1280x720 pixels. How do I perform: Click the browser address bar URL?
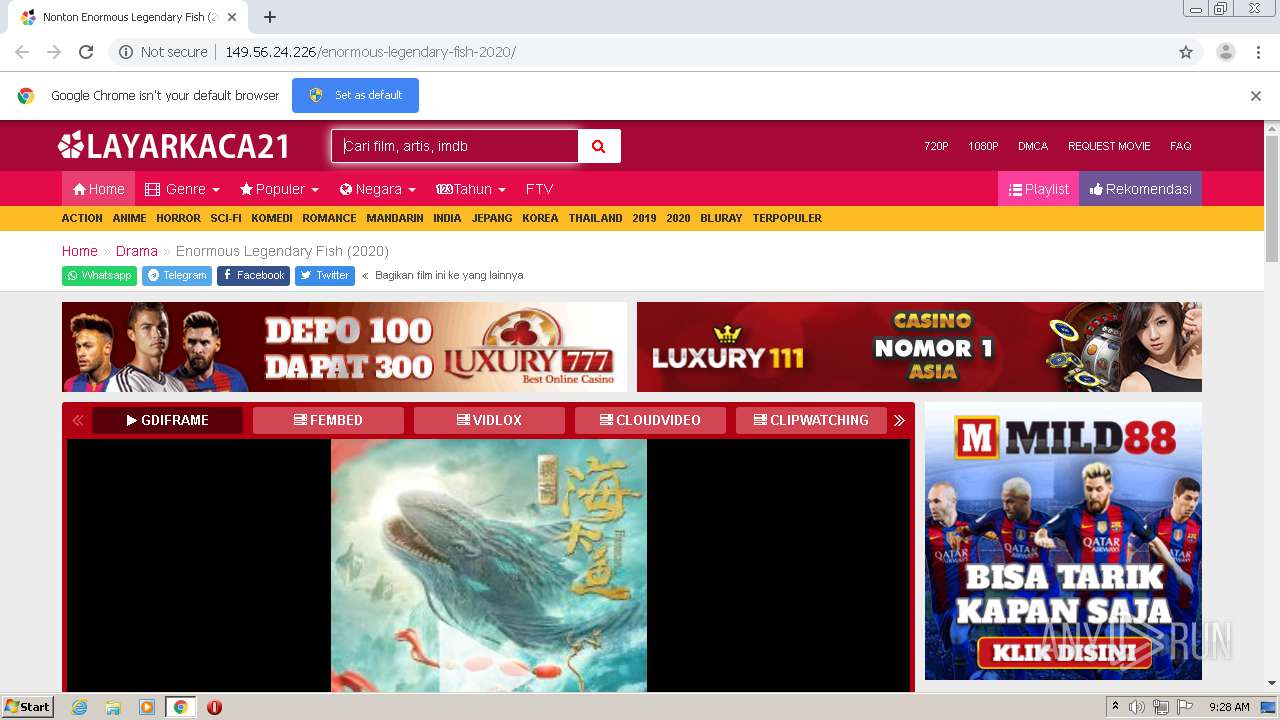click(370, 52)
